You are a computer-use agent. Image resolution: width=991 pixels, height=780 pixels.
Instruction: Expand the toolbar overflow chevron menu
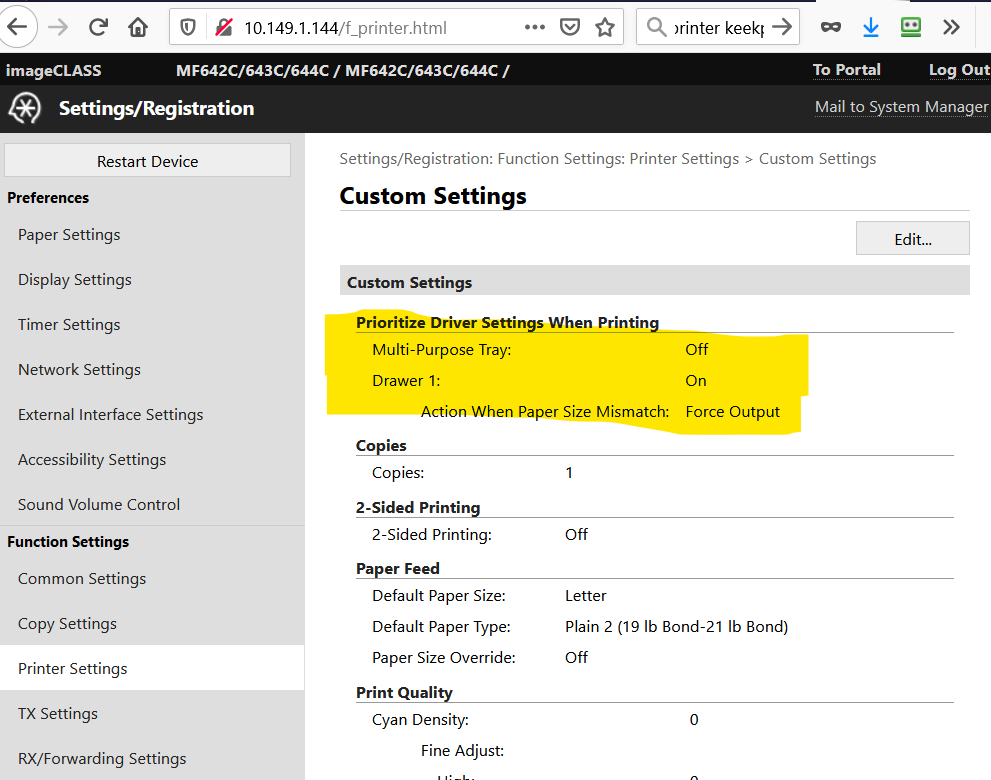(951, 27)
